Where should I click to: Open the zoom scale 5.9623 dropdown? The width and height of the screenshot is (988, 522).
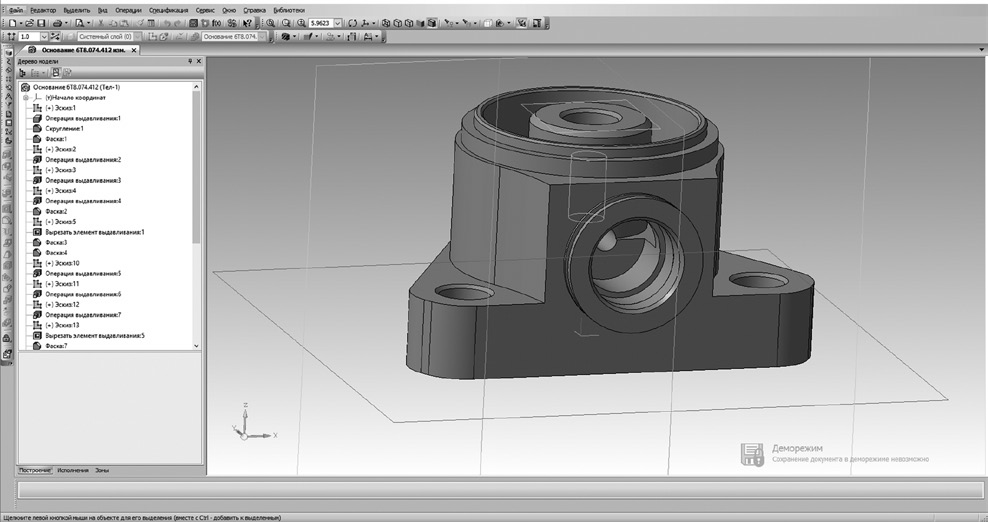pos(337,22)
